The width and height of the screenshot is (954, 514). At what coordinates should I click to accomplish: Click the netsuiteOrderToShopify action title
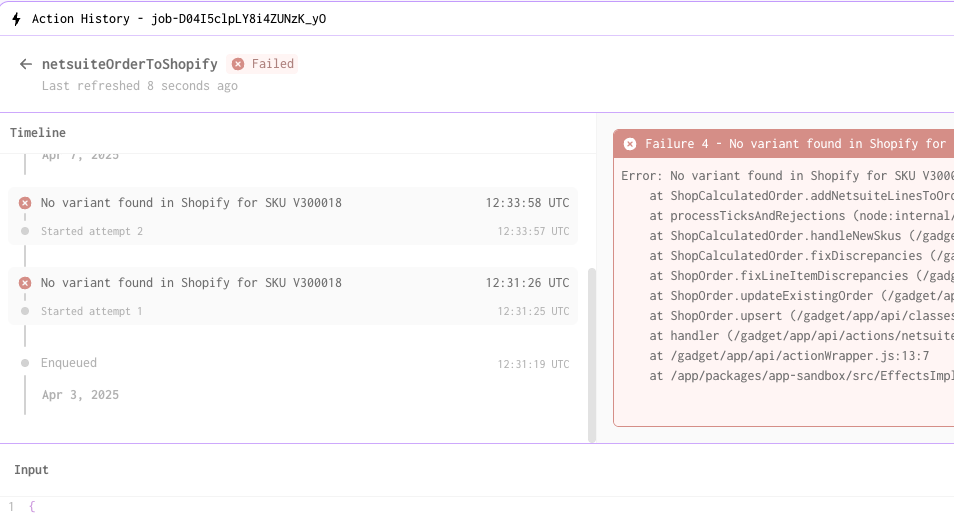click(x=130, y=64)
